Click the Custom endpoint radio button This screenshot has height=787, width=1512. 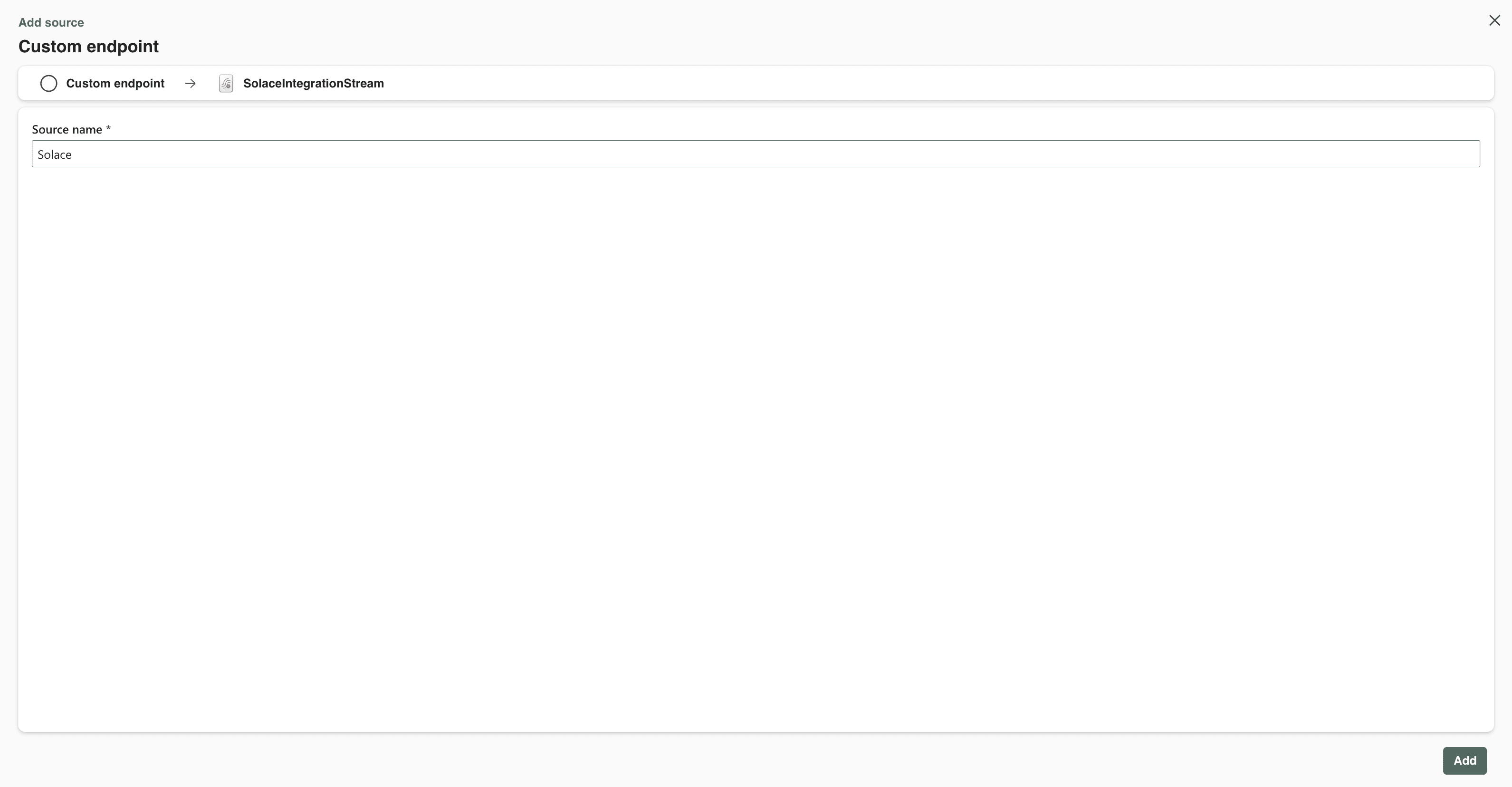[48, 83]
